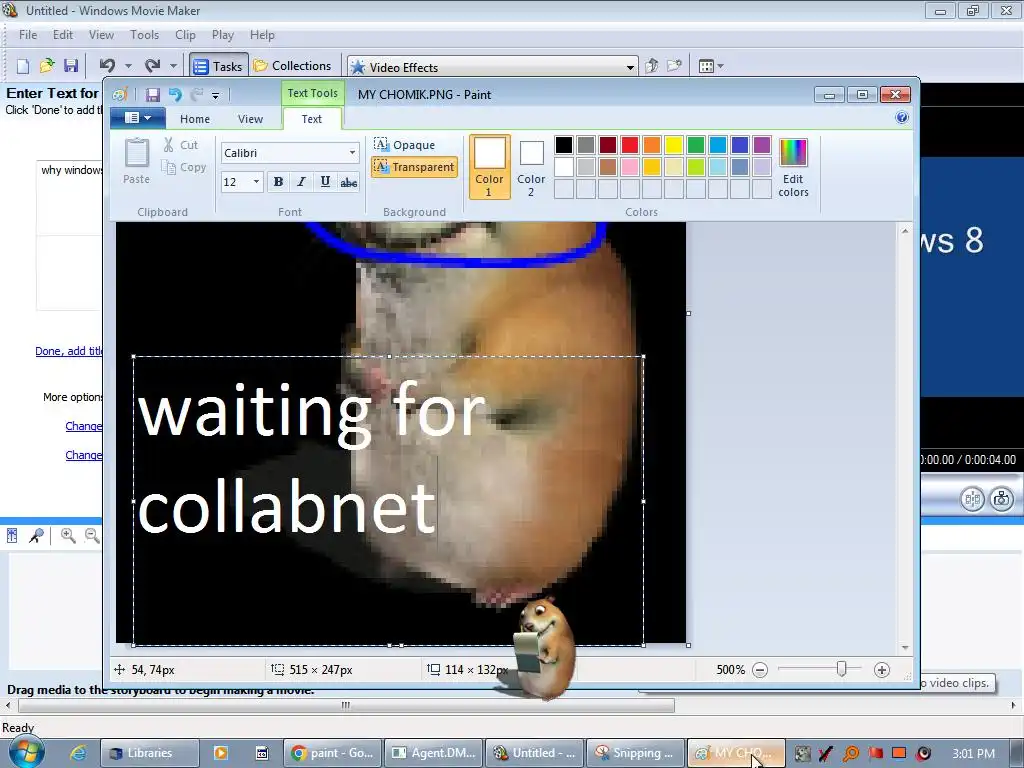
Task: Open the File menu in Movie Maker
Action: [x=28, y=35]
